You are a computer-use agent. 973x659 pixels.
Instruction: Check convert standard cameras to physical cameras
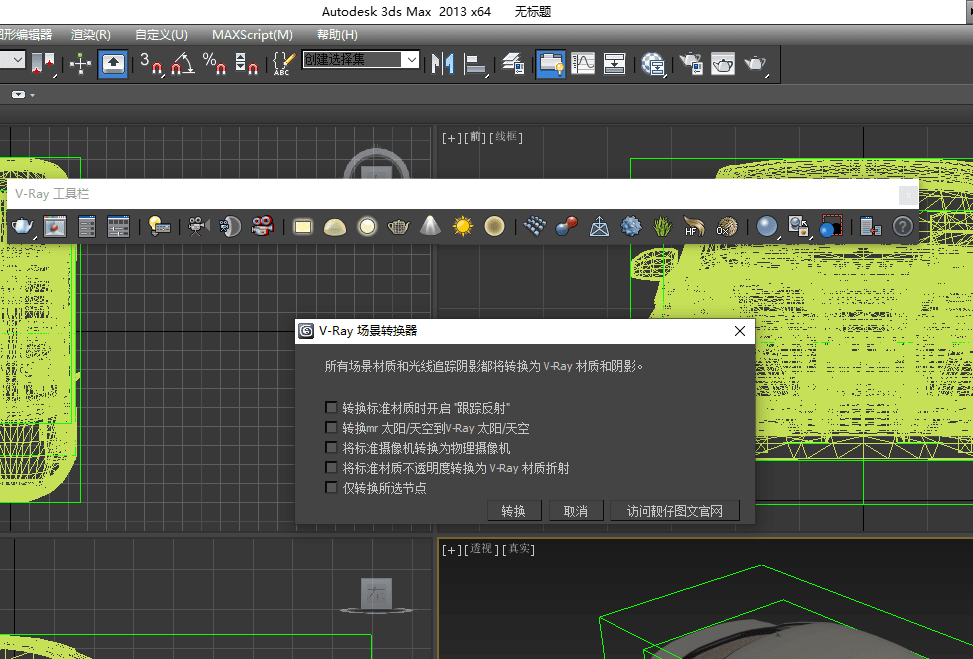pyautogui.click(x=331, y=447)
